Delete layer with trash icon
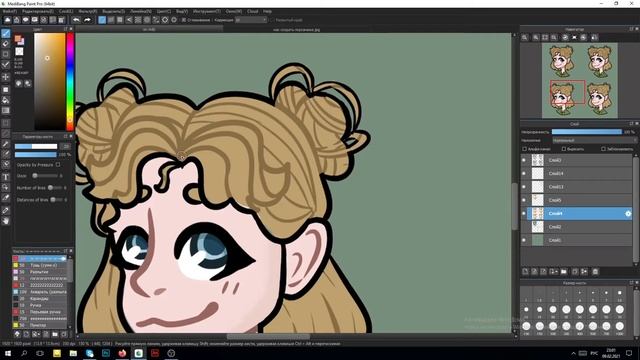The height and width of the screenshot is (360, 640). click(x=595, y=271)
